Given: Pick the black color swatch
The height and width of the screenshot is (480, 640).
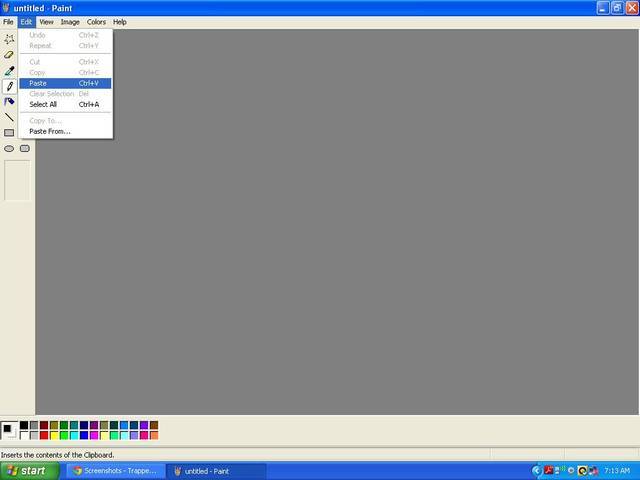Looking at the screenshot, I should point(24,425).
